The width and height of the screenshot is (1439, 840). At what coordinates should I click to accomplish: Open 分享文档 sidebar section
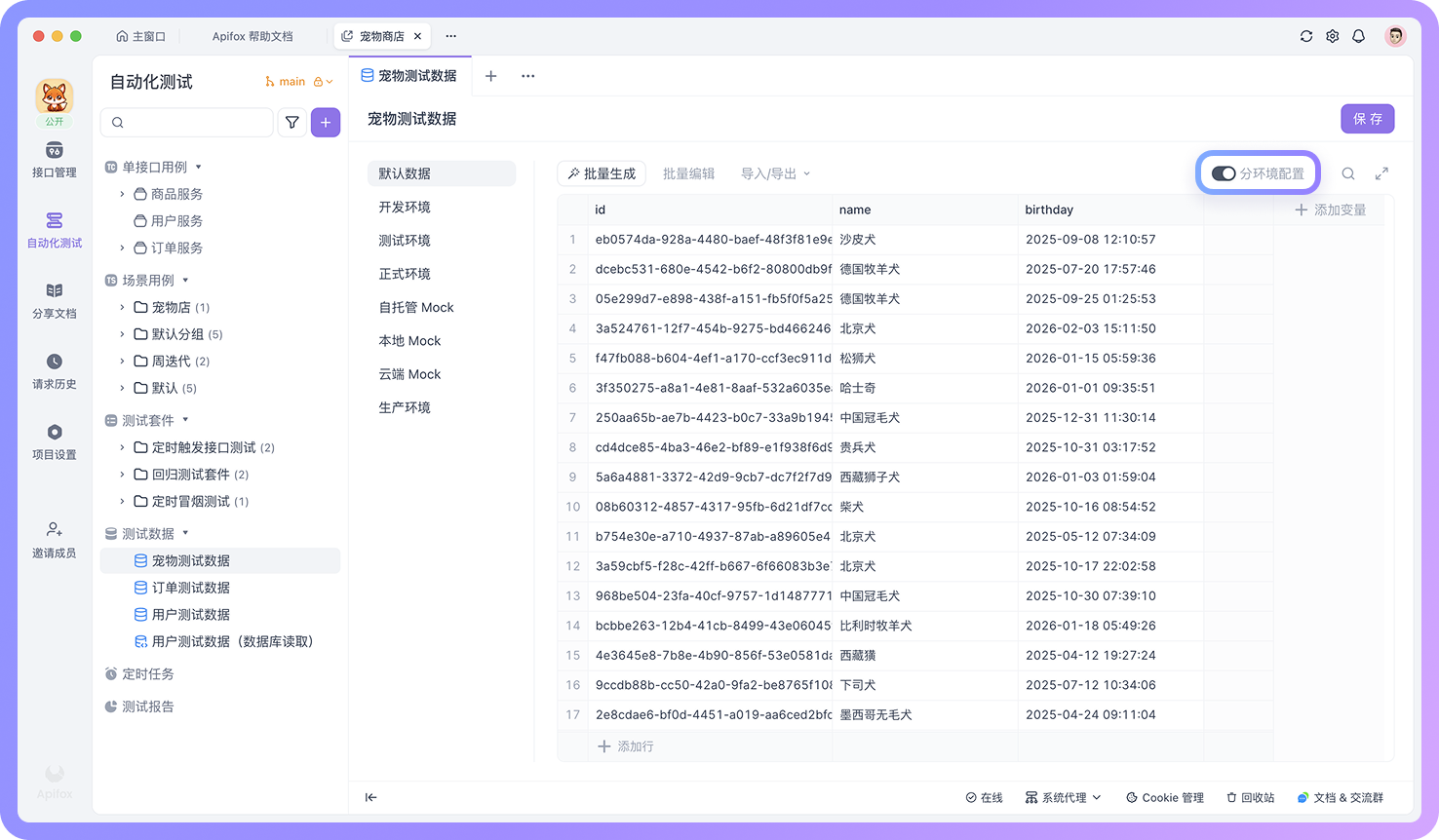pos(55,301)
